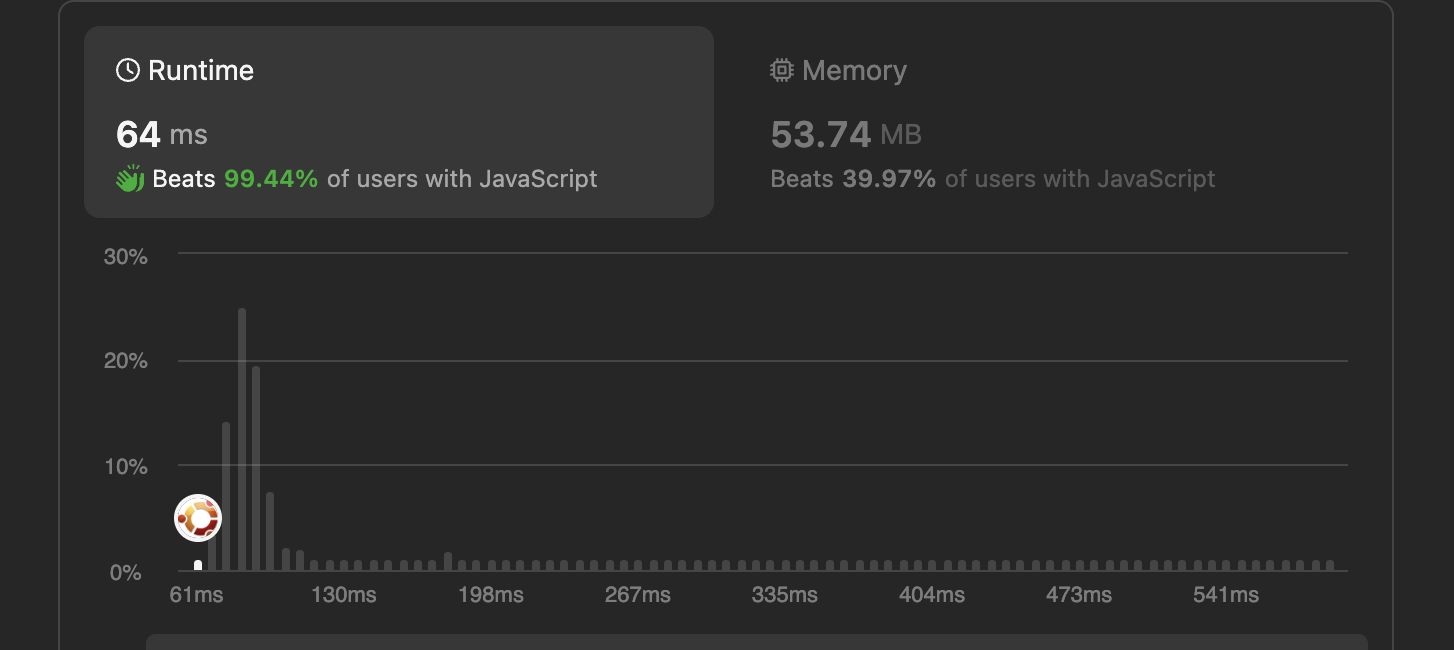Click the 267ms x-axis label
Image resolution: width=1454 pixels, height=650 pixels.
637,595
